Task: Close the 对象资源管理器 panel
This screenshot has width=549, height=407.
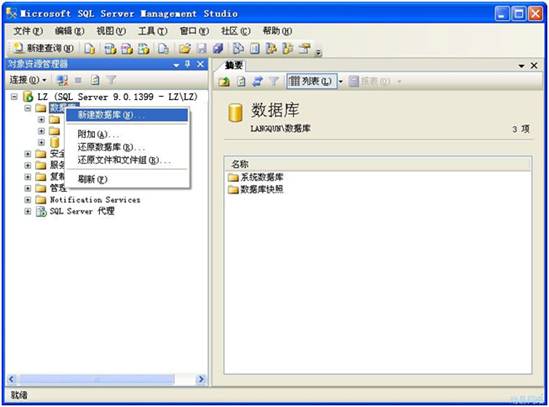Action: [x=200, y=64]
